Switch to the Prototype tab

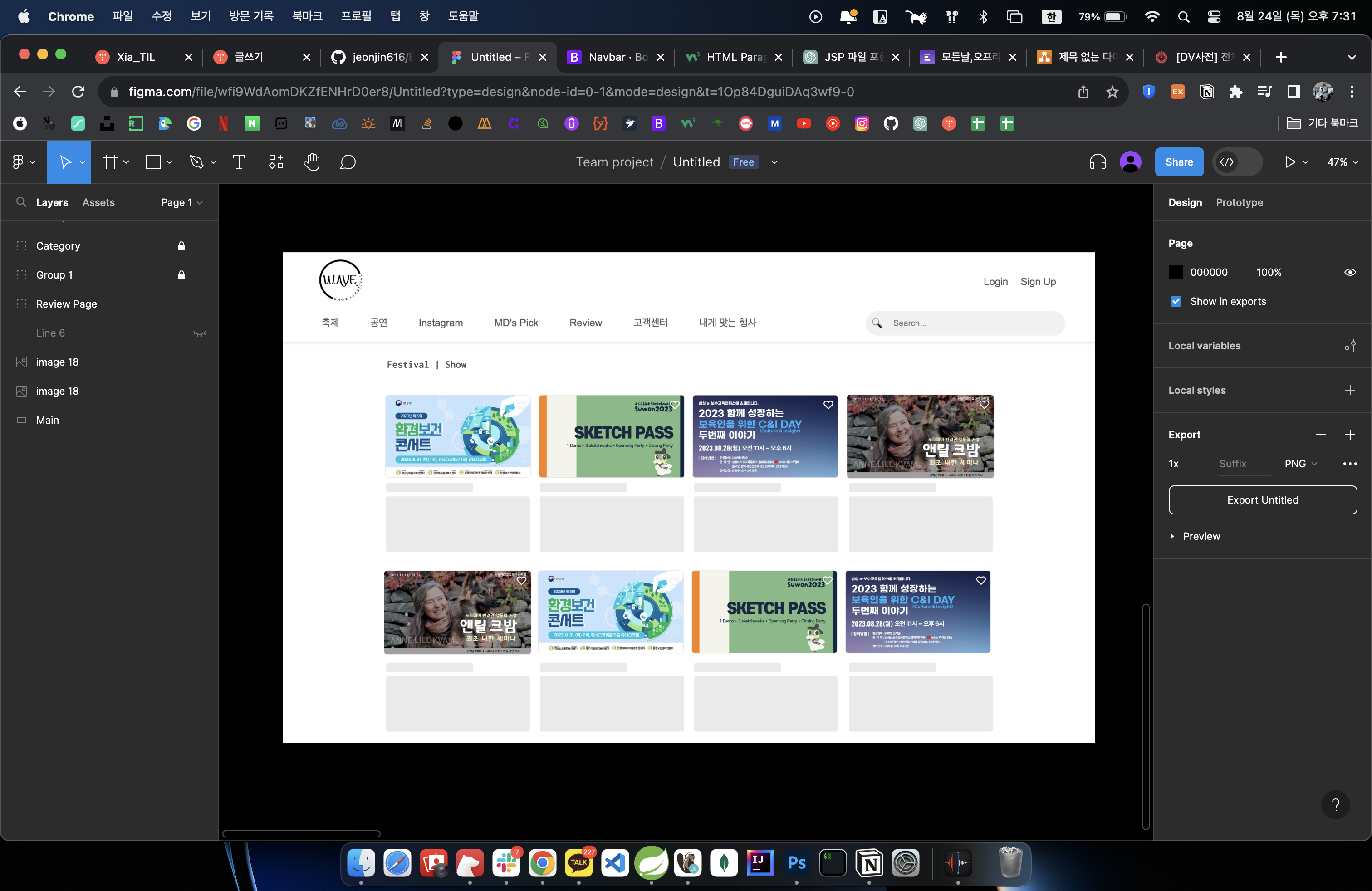coord(1239,202)
